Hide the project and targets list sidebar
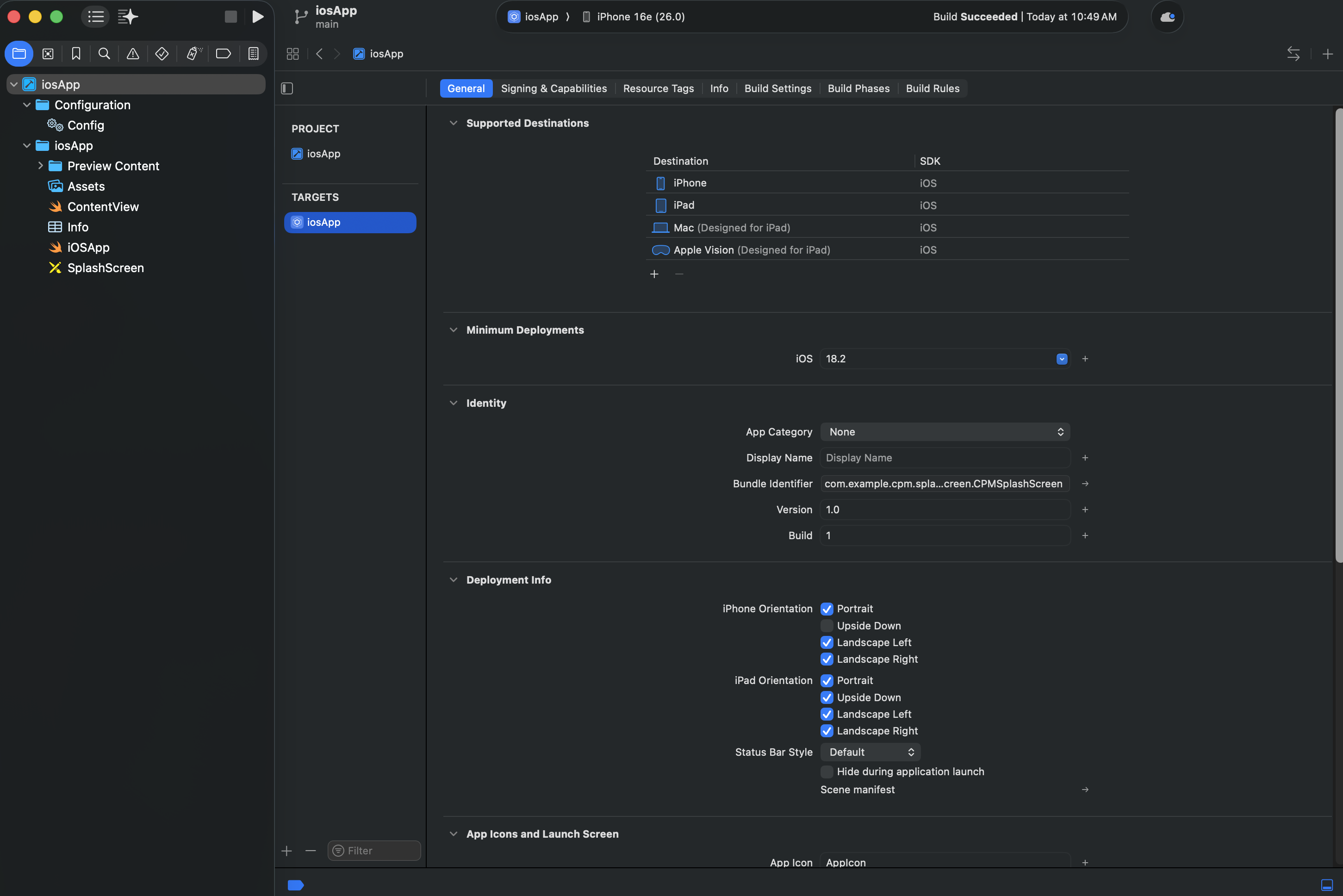 (x=287, y=88)
